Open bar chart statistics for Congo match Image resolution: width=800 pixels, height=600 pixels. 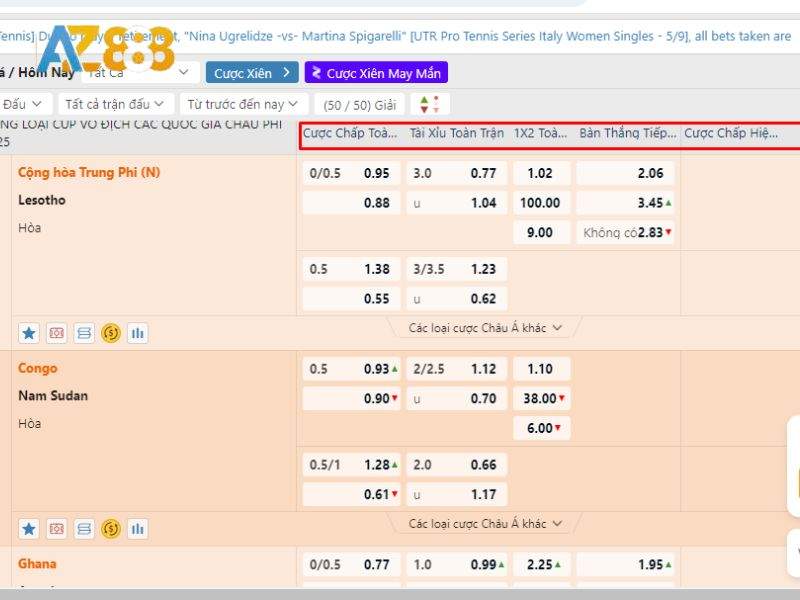[x=138, y=529]
